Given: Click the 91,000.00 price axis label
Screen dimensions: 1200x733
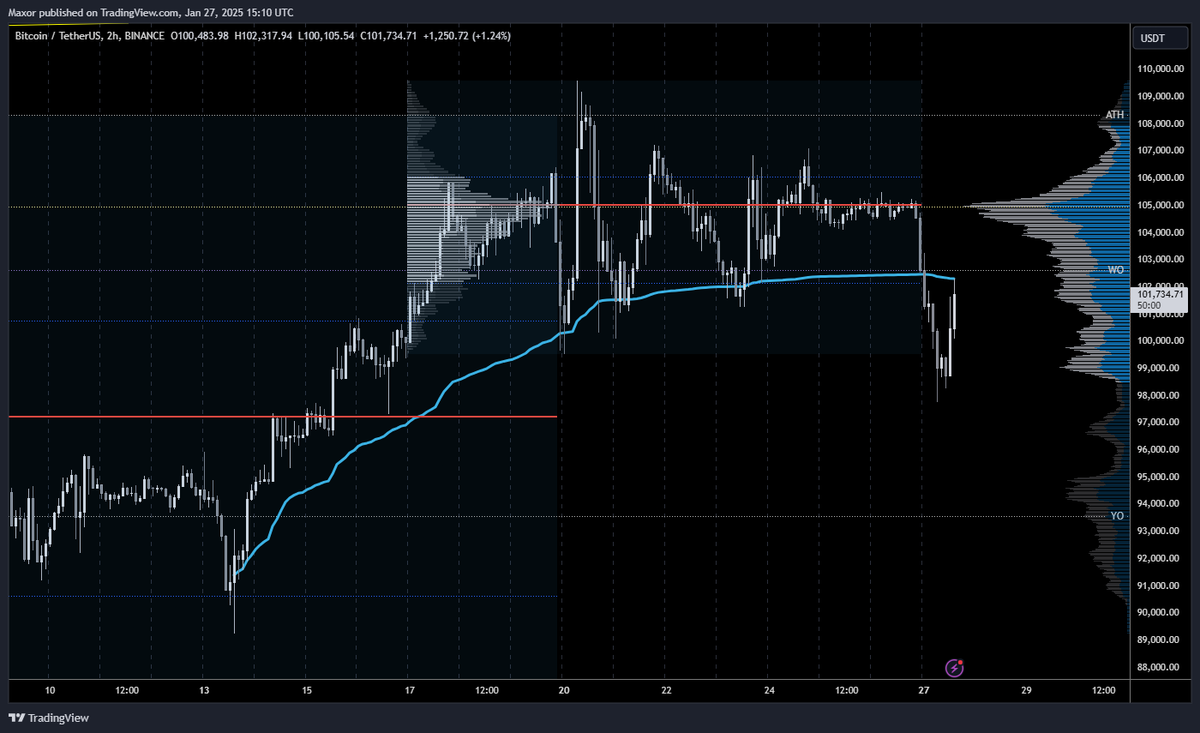Looking at the screenshot, I should click(x=1160, y=586).
